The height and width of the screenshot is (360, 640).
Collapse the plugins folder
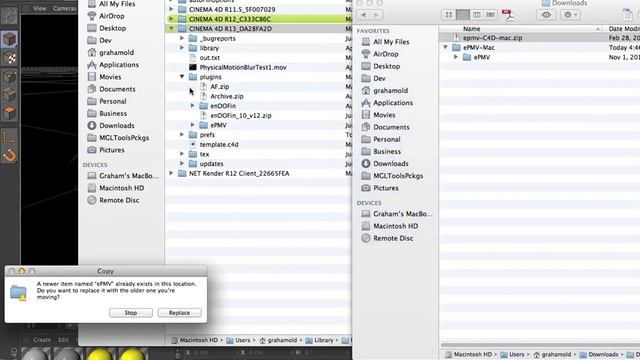pos(182,77)
